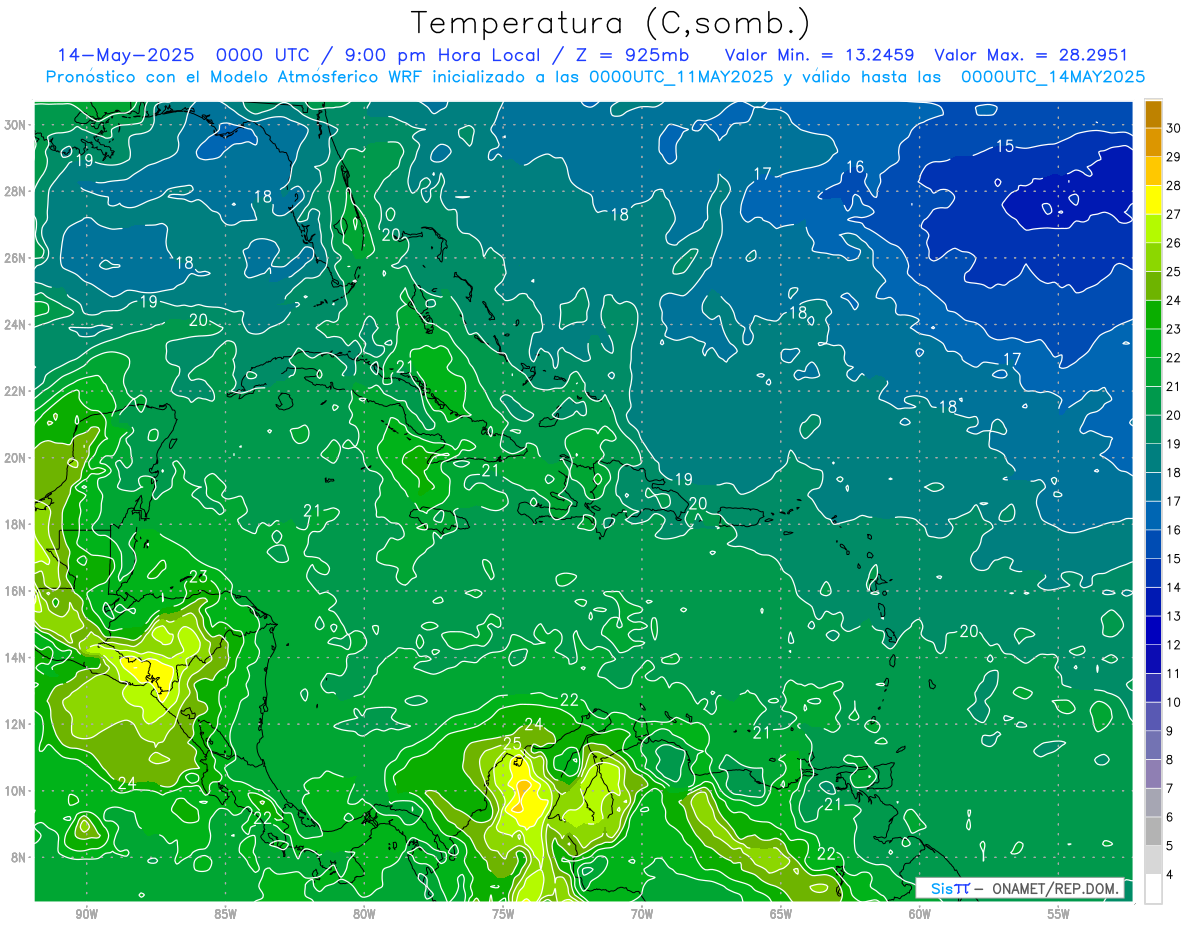Click the contour label '15' on the map
Viewport: 1200px width, 927px height.
[1005, 147]
